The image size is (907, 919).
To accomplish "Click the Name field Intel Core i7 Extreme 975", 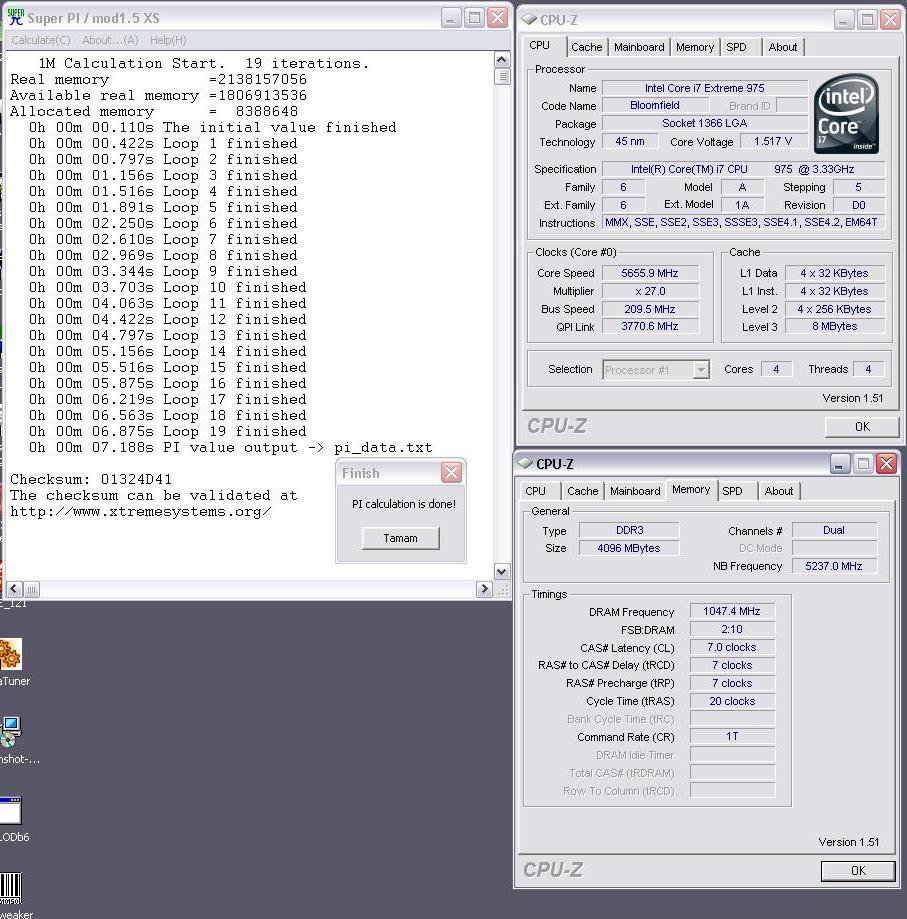I will (x=704, y=88).
